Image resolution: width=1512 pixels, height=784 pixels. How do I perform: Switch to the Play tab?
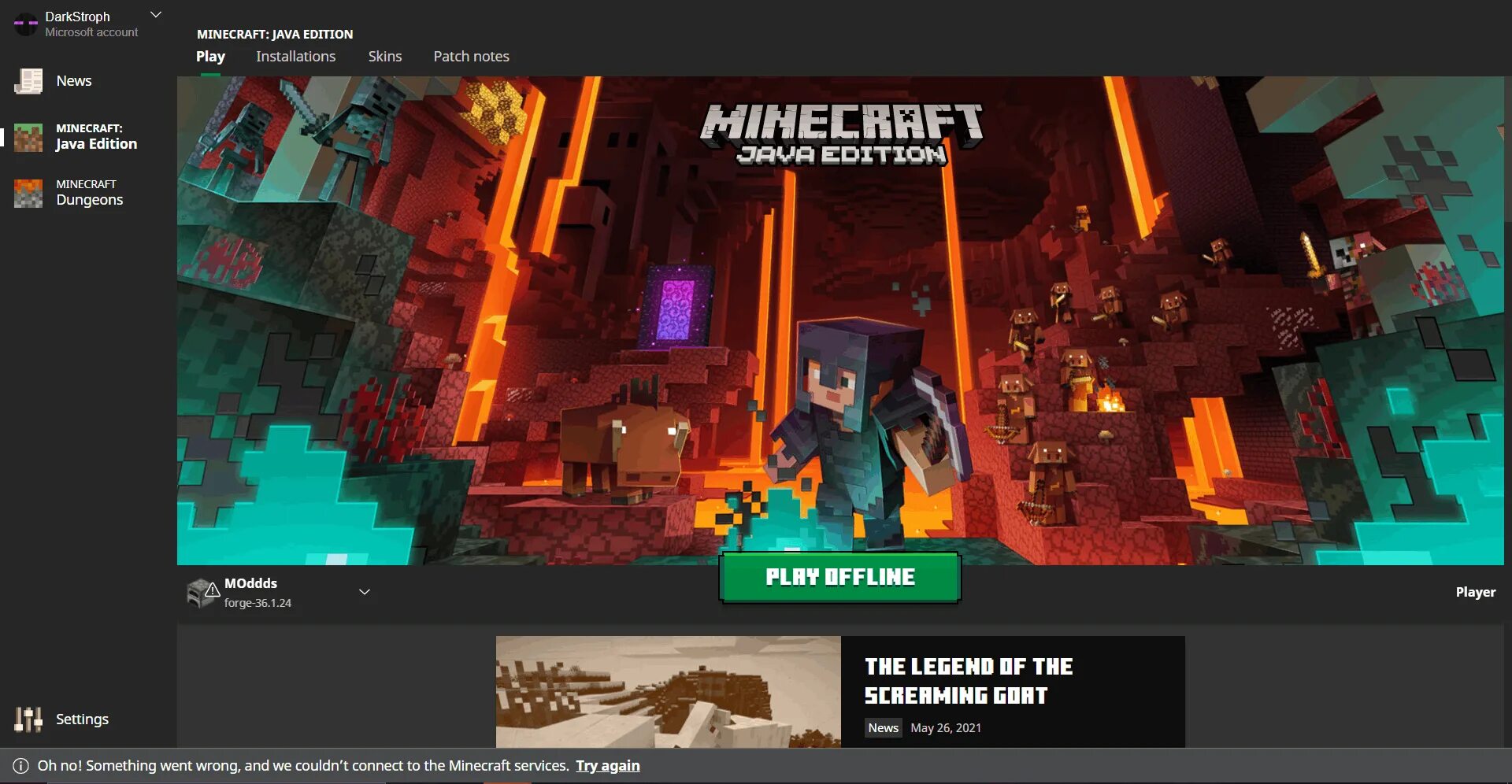[x=210, y=57]
